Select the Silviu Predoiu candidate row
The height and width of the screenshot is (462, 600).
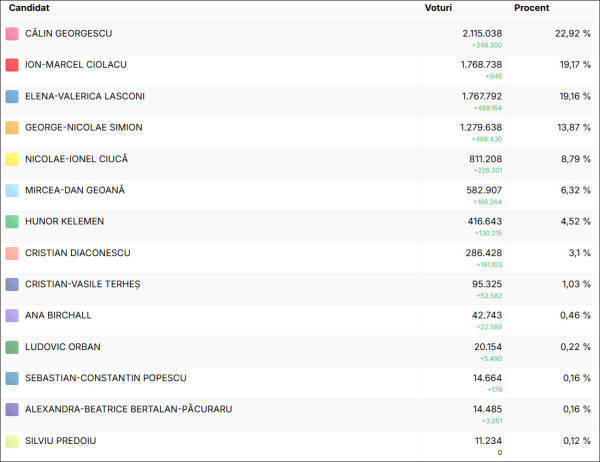[300, 446]
